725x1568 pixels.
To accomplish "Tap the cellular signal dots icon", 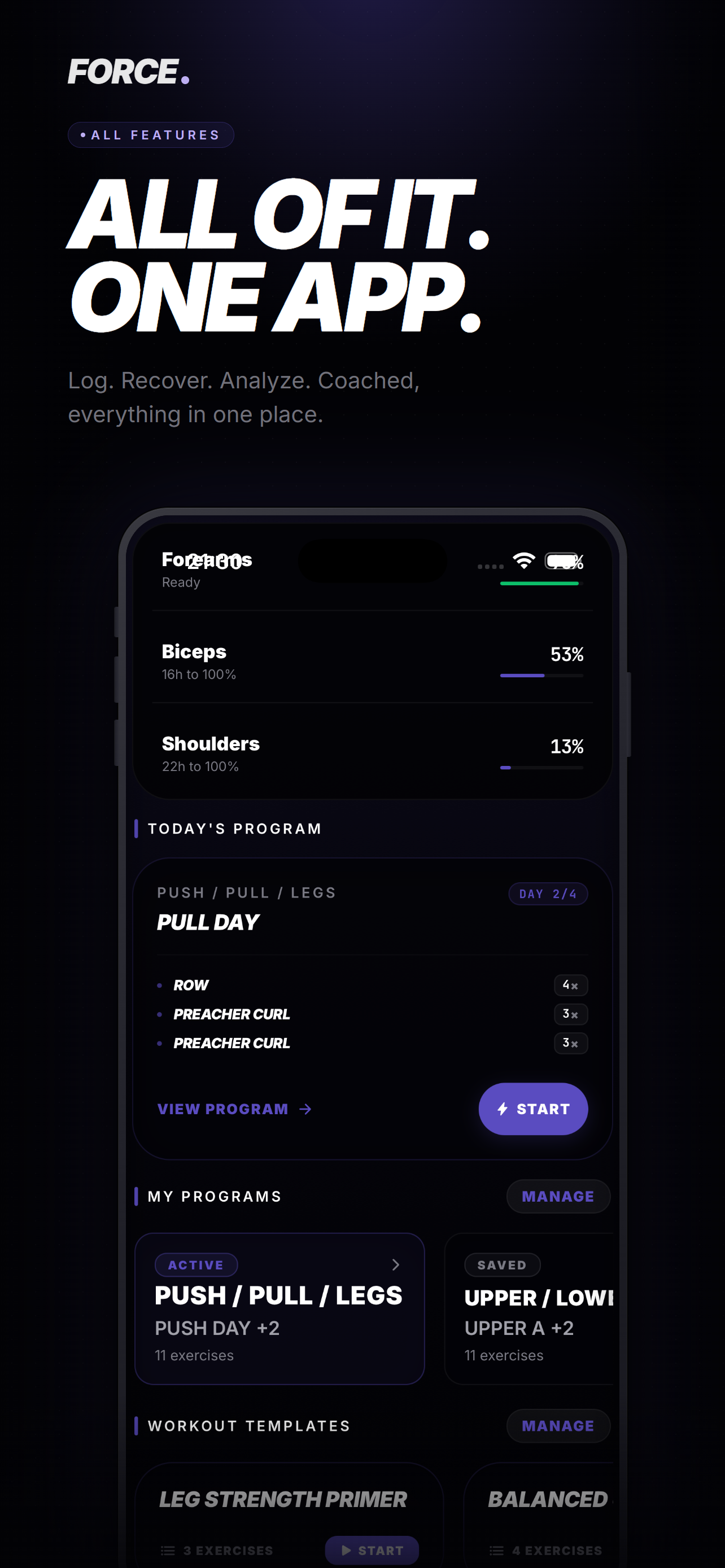I will [491, 566].
